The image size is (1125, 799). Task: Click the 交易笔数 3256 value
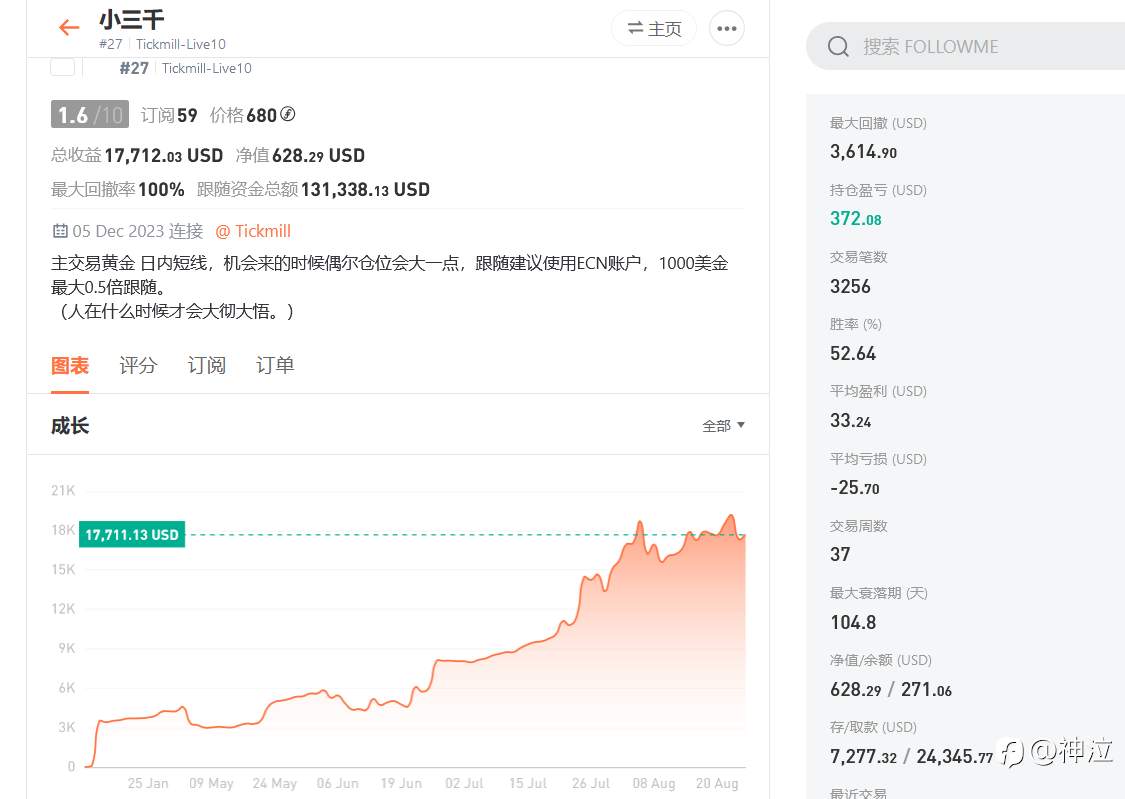tap(850, 286)
